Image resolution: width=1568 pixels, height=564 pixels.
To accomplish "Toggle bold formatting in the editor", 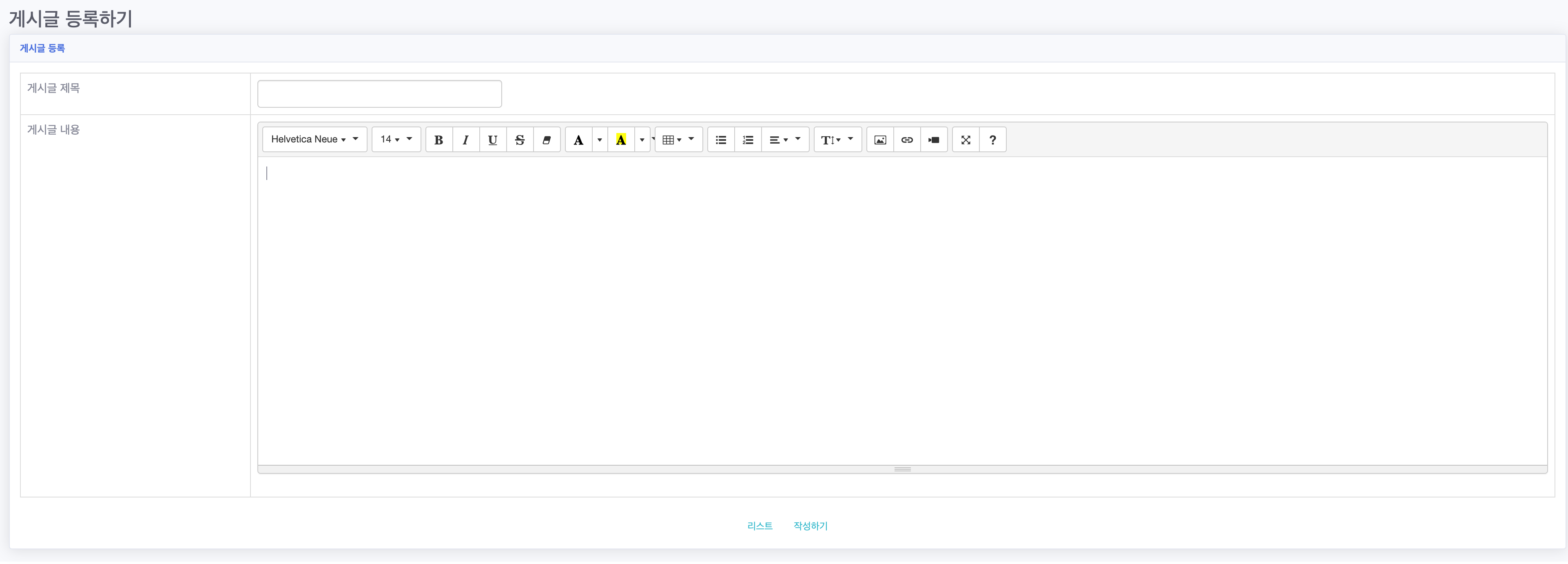I will (438, 140).
